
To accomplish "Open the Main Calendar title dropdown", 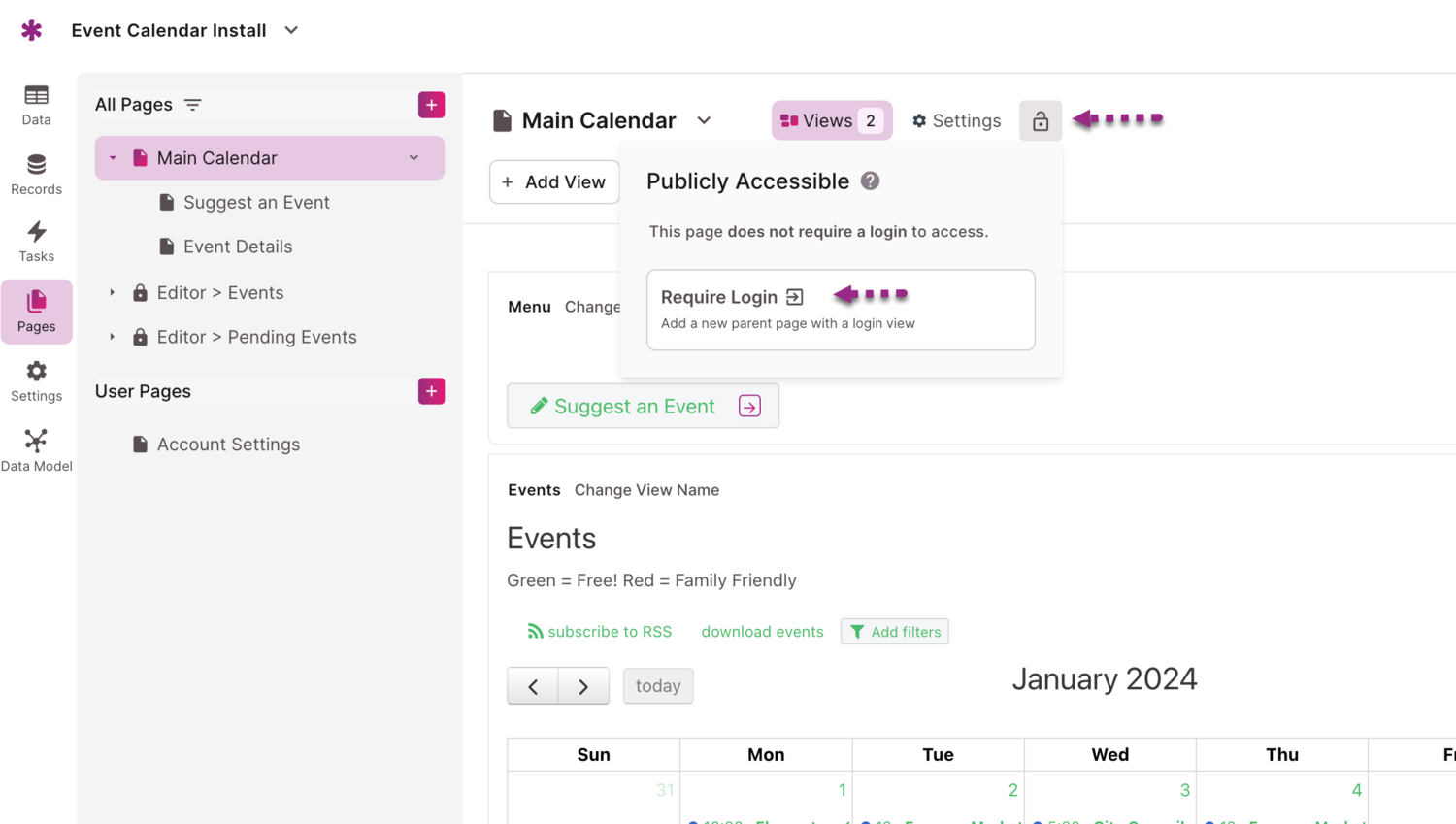I will coord(704,120).
